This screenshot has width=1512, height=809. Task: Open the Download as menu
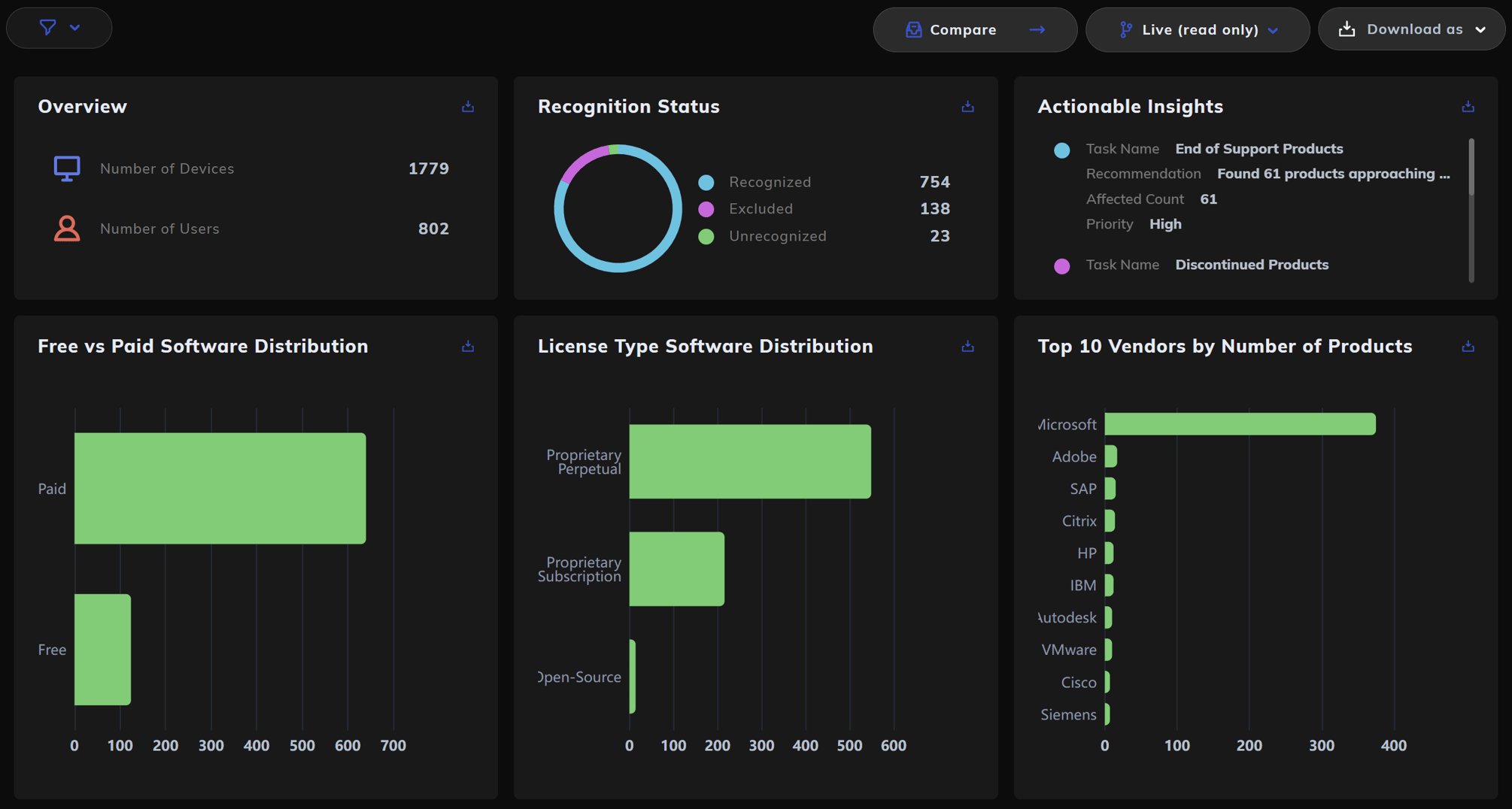[x=1412, y=29]
